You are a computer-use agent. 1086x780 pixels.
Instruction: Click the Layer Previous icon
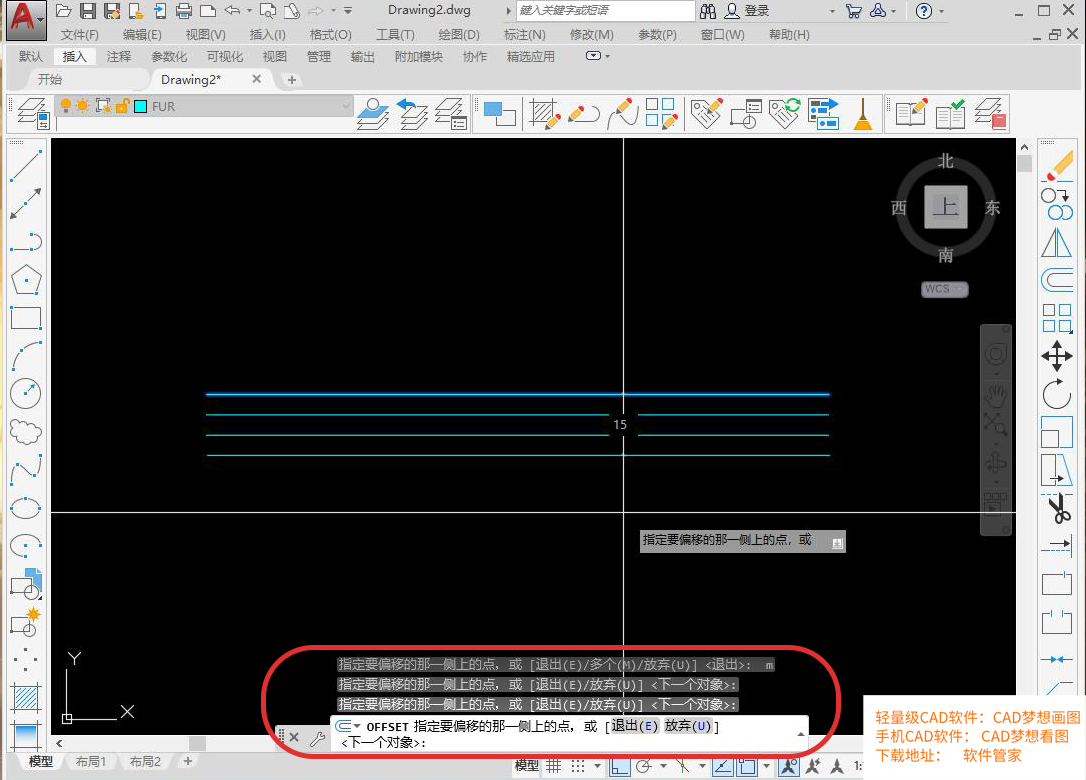click(413, 114)
